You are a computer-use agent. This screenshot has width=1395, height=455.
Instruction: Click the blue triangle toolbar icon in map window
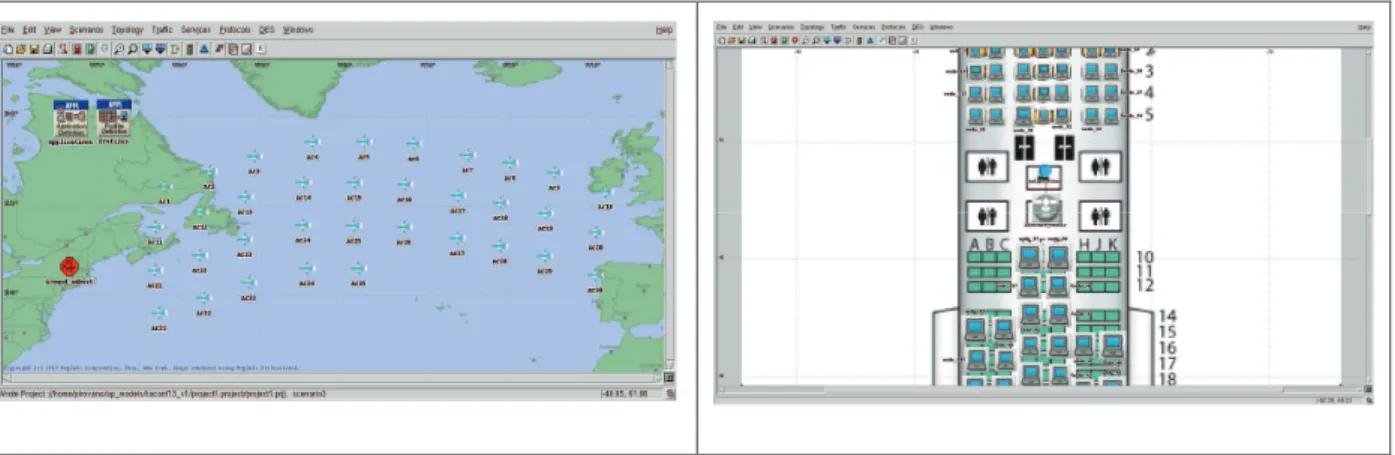(x=204, y=47)
